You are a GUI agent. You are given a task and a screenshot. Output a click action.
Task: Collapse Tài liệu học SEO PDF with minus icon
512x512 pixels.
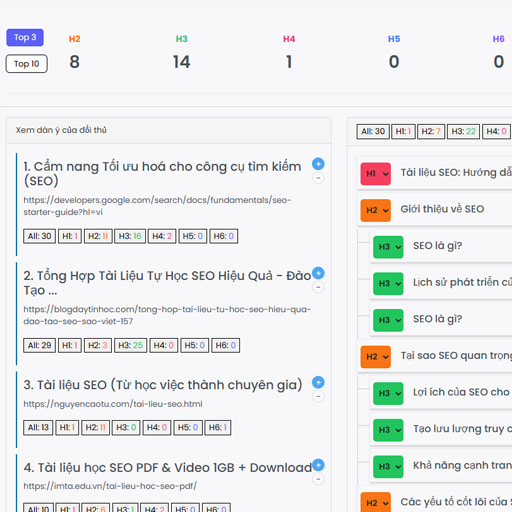318,479
